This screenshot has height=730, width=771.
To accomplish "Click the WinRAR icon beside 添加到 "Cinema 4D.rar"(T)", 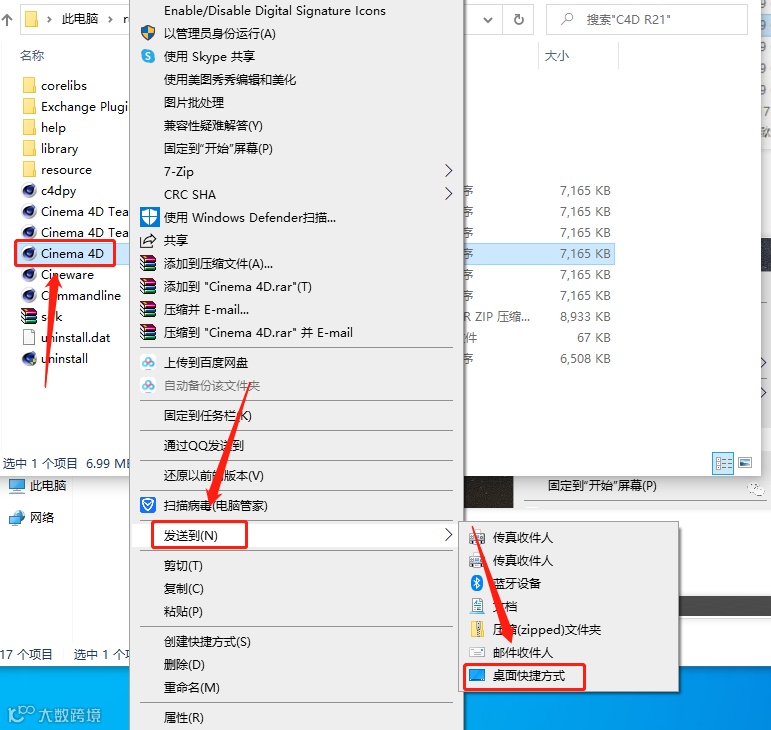I will coord(148,286).
